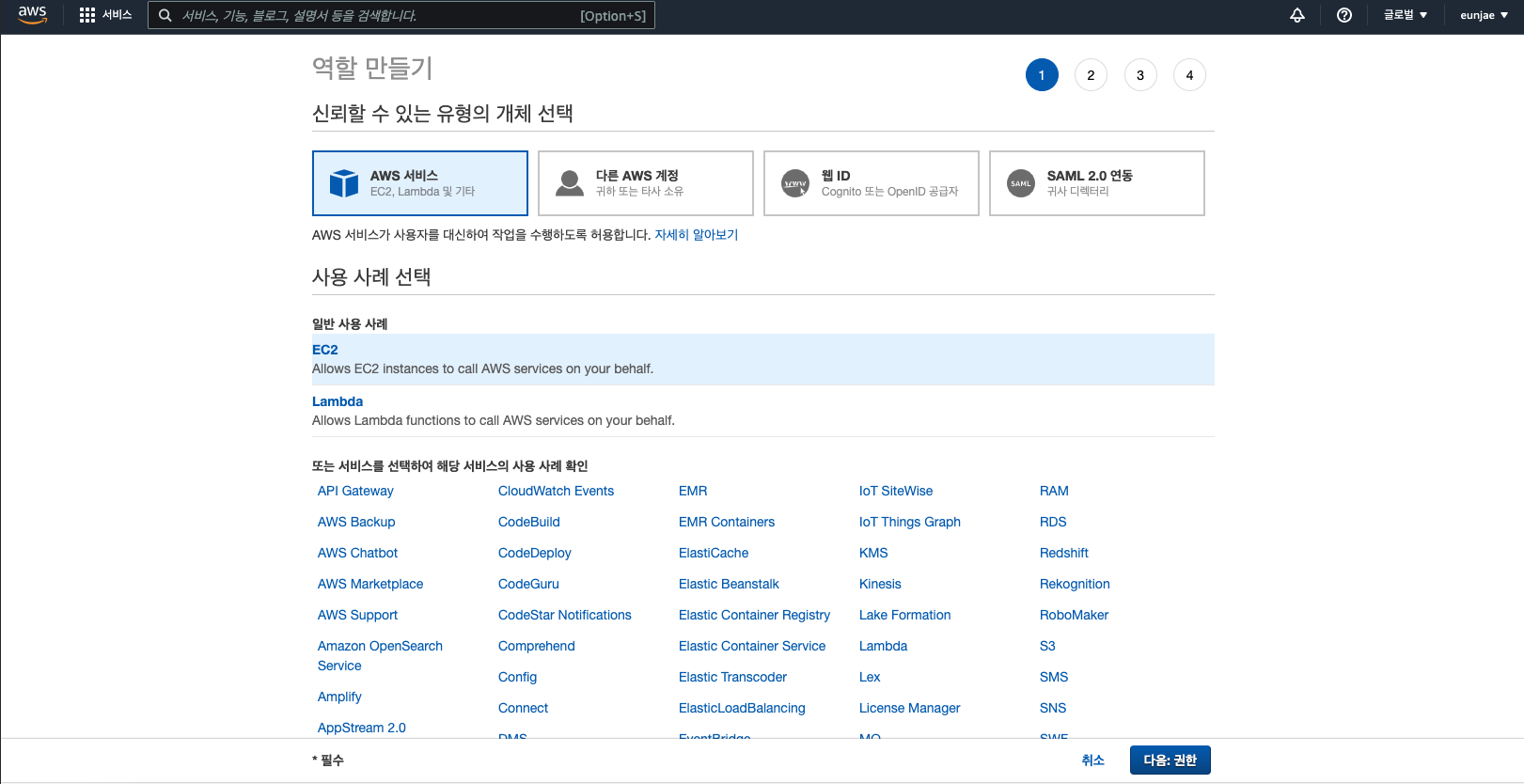Choose the Lambda common use case
1524x784 pixels.
[x=763, y=411]
